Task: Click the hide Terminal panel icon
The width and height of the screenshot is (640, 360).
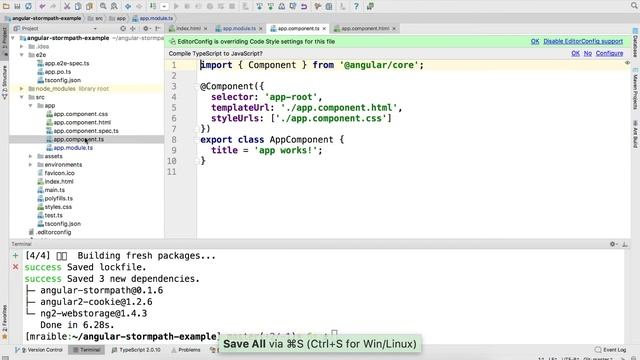Action: [625, 244]
